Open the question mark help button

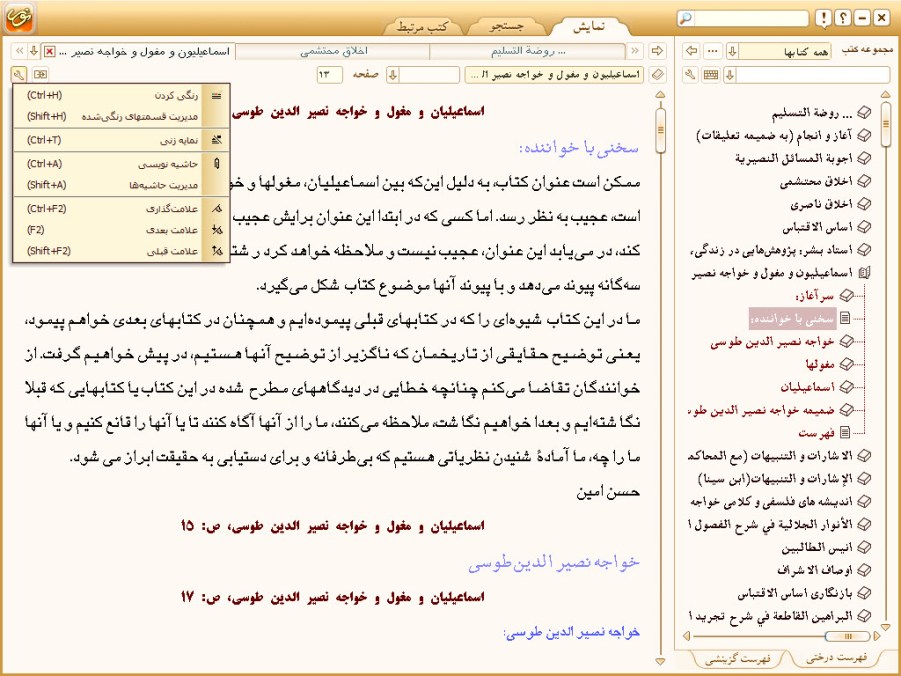click(x=843, y=18)
